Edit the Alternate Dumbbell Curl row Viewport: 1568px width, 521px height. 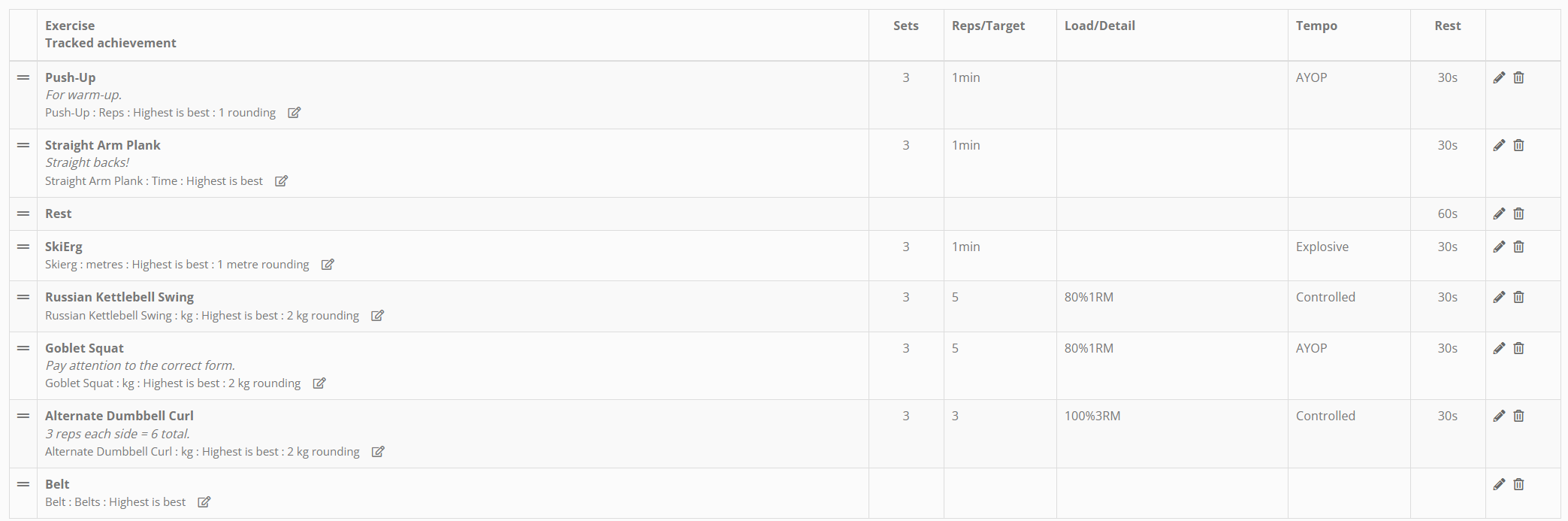click(x=1499, y=416)
